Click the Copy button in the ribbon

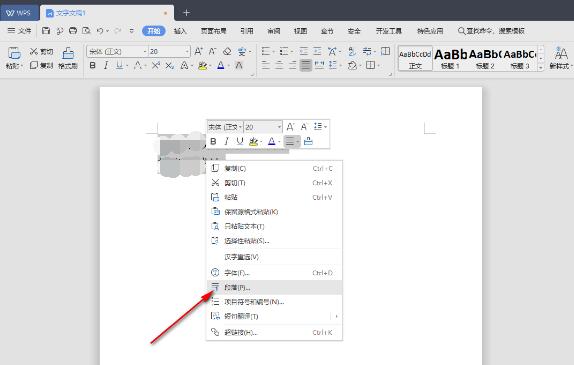click(x=41, y=65)
